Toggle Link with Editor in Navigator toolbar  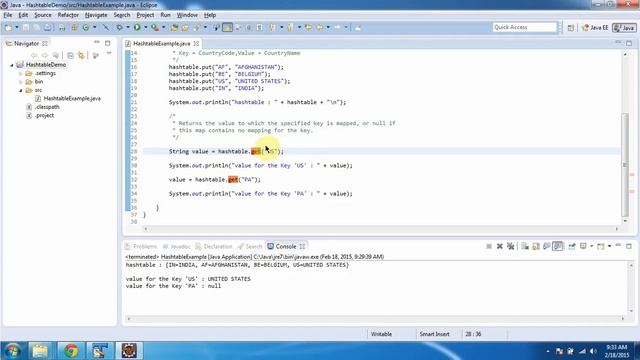(x=81, y=55)
